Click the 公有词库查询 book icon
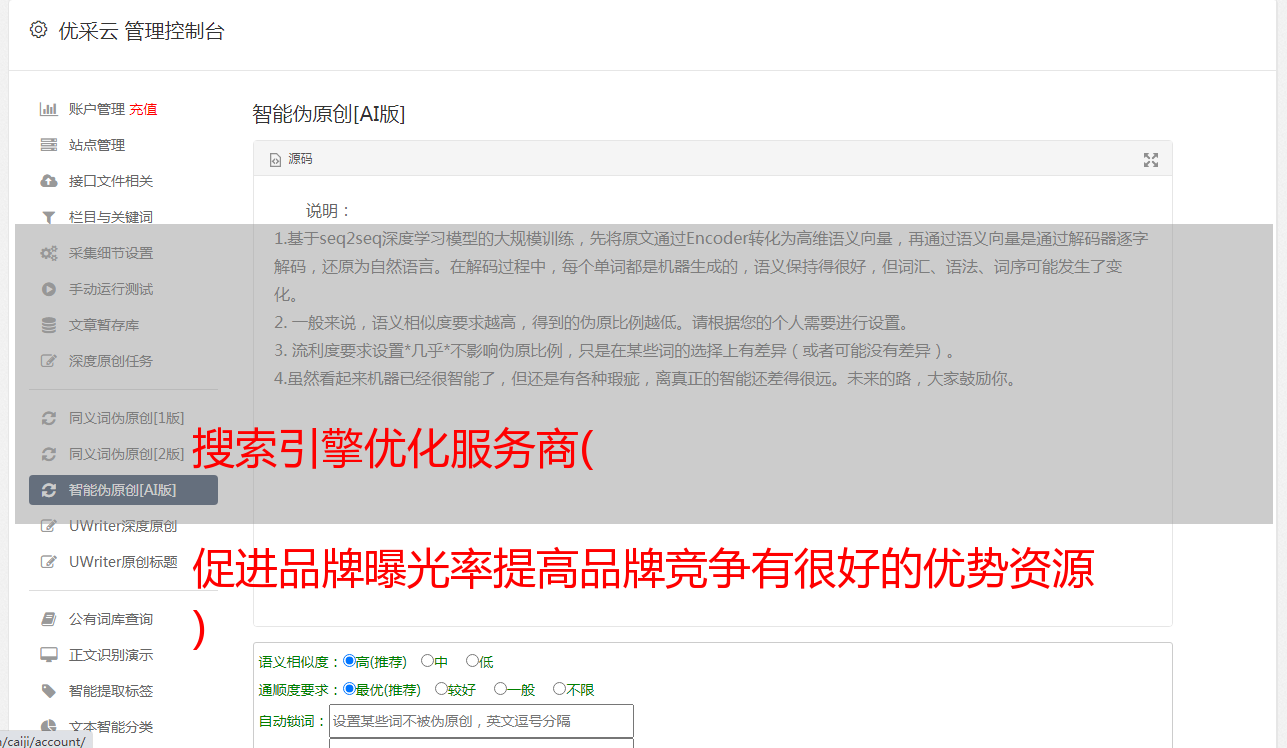 click(48, 619)
